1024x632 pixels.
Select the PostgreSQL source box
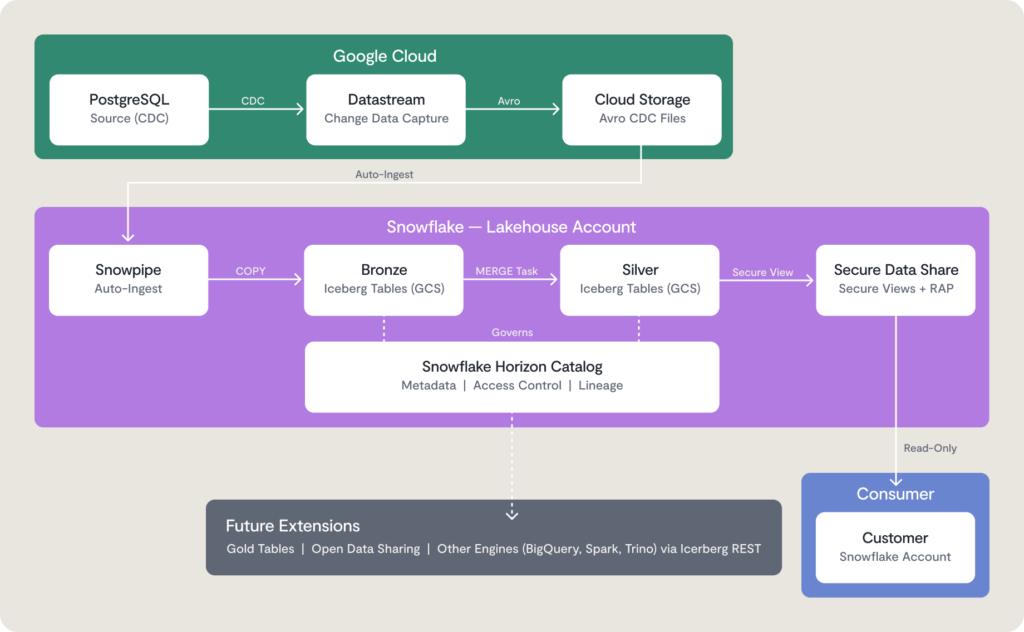(129, 110)
